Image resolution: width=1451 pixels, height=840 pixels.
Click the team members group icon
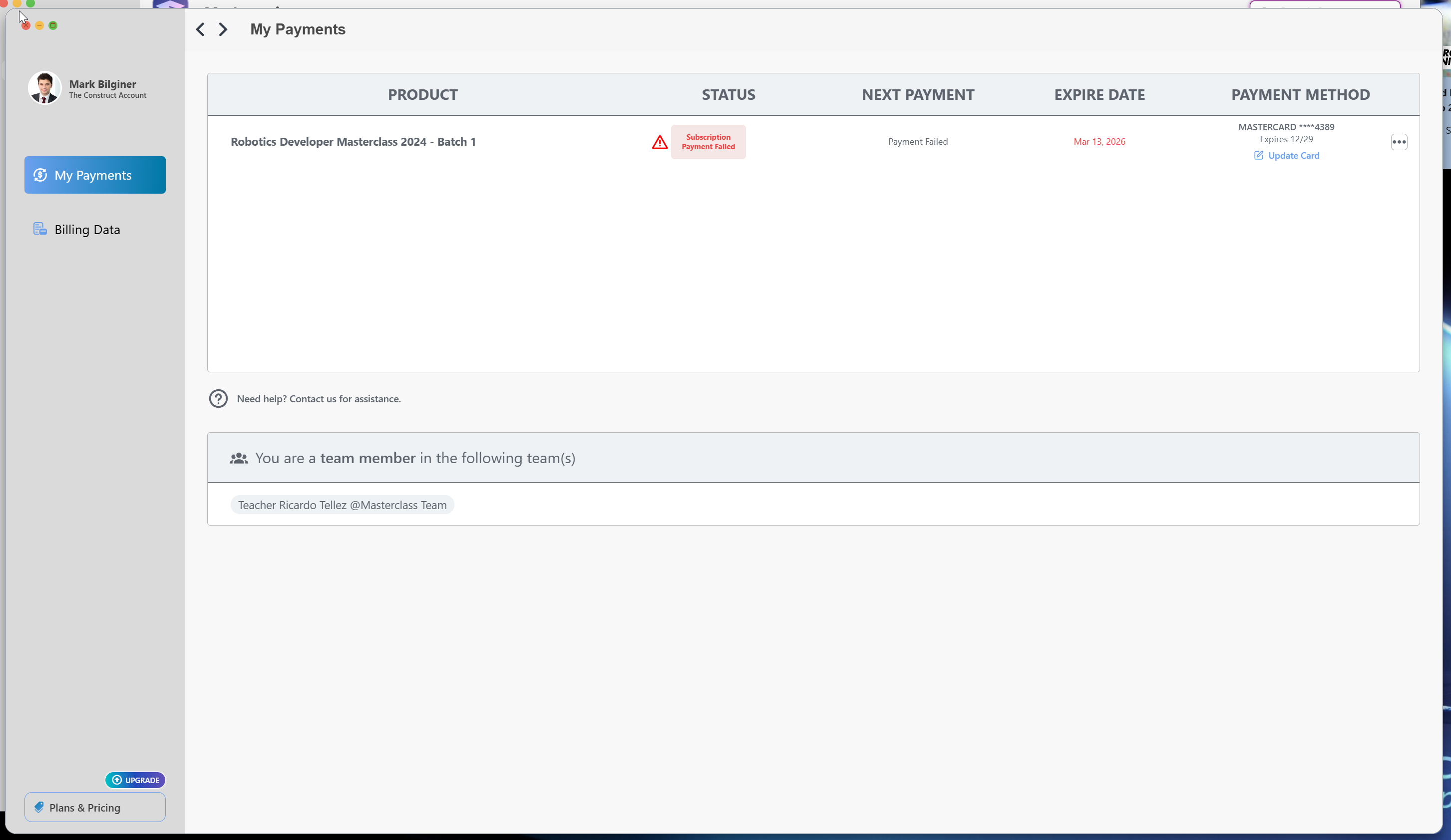[x=238, y=458]
